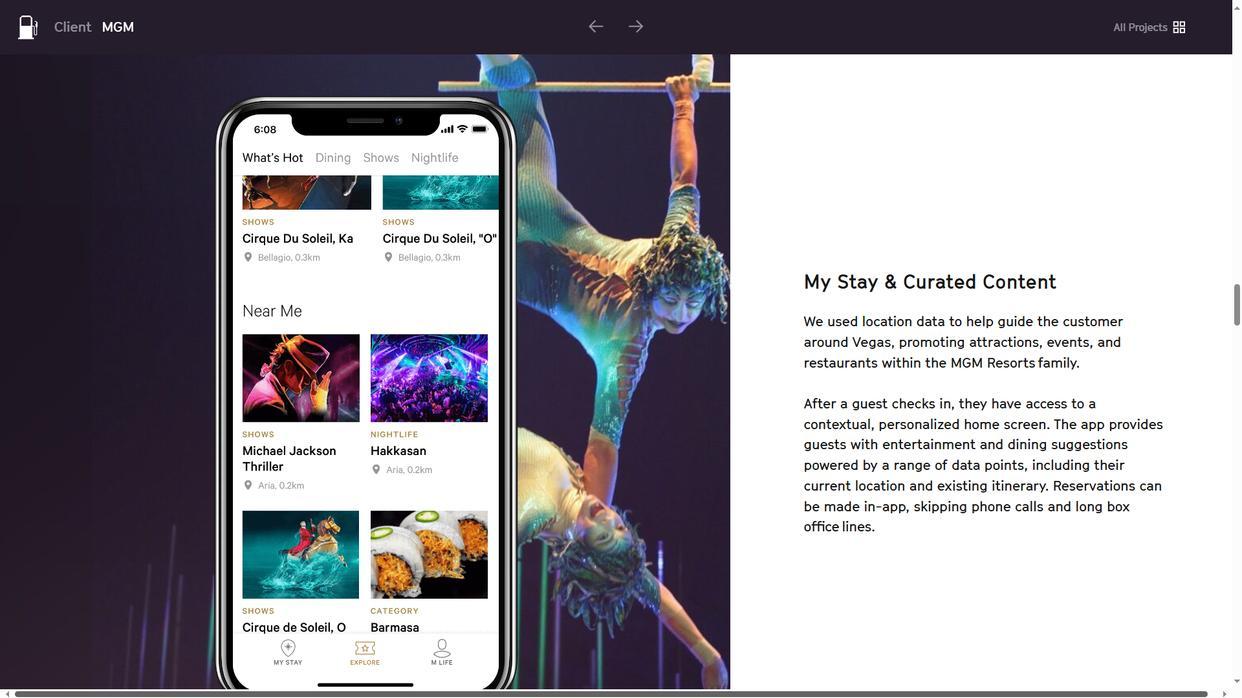This screenshot has width=1242, height=698.
Task: Click the location pin under Cirque Du Soleil, Ka
Action: click(x=248, y=257)
